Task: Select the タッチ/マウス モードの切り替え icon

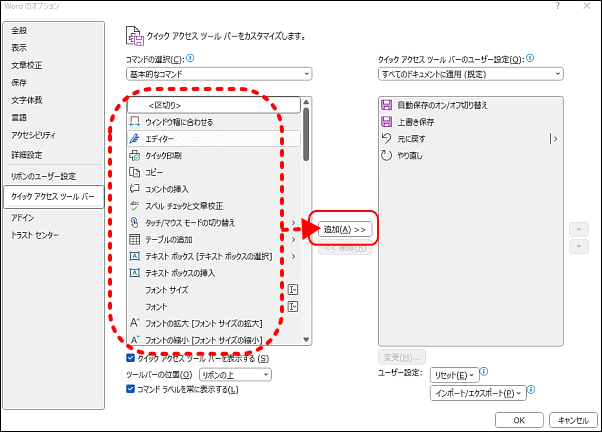Action: click(134, 223)
